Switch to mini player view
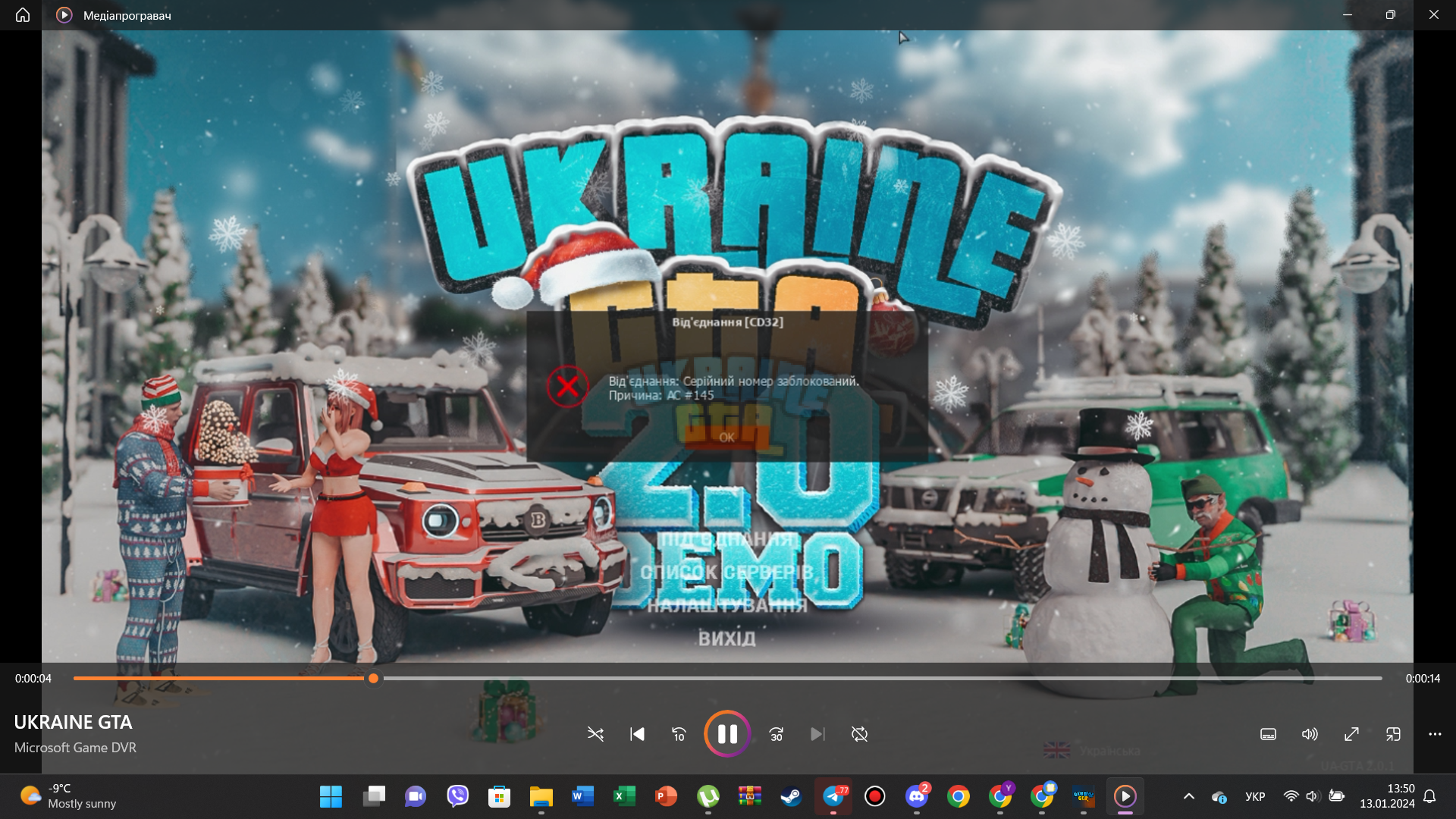 (1393, 734)
